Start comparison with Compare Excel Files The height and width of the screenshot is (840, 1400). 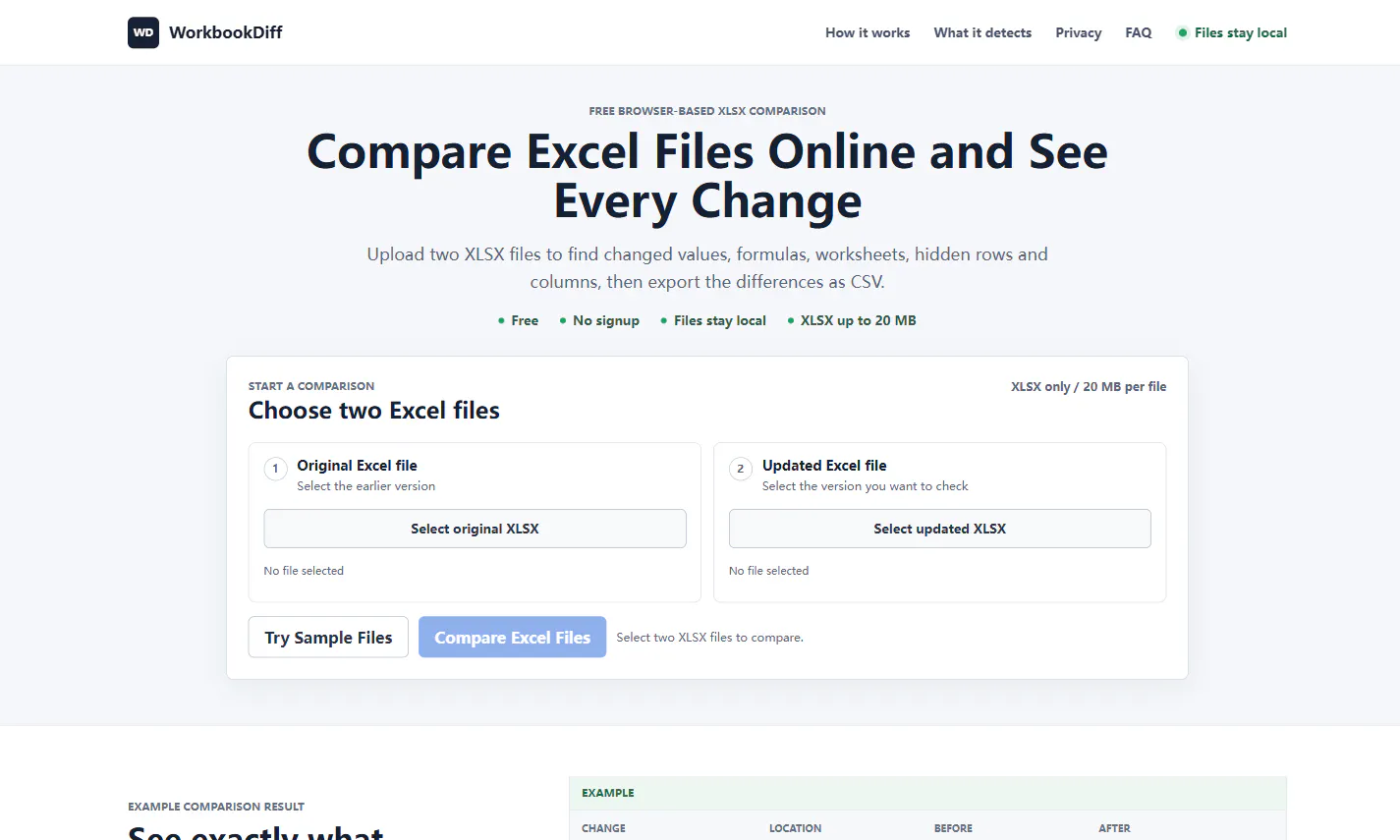513,638
